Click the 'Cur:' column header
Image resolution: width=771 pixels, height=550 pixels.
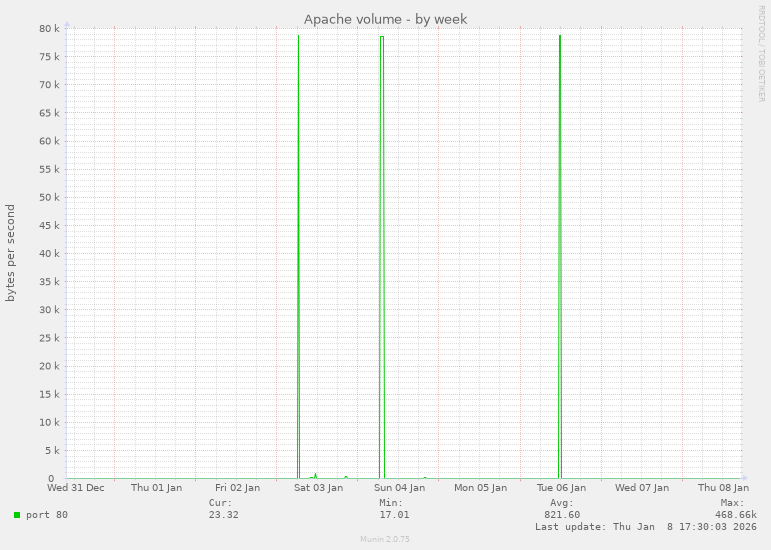pyautogui.click(x=220, y=503)
